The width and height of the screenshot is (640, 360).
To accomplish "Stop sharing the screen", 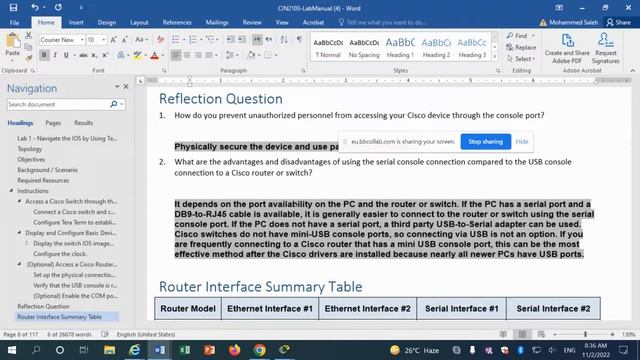I will pyautogui.click(x=486, y=142).
